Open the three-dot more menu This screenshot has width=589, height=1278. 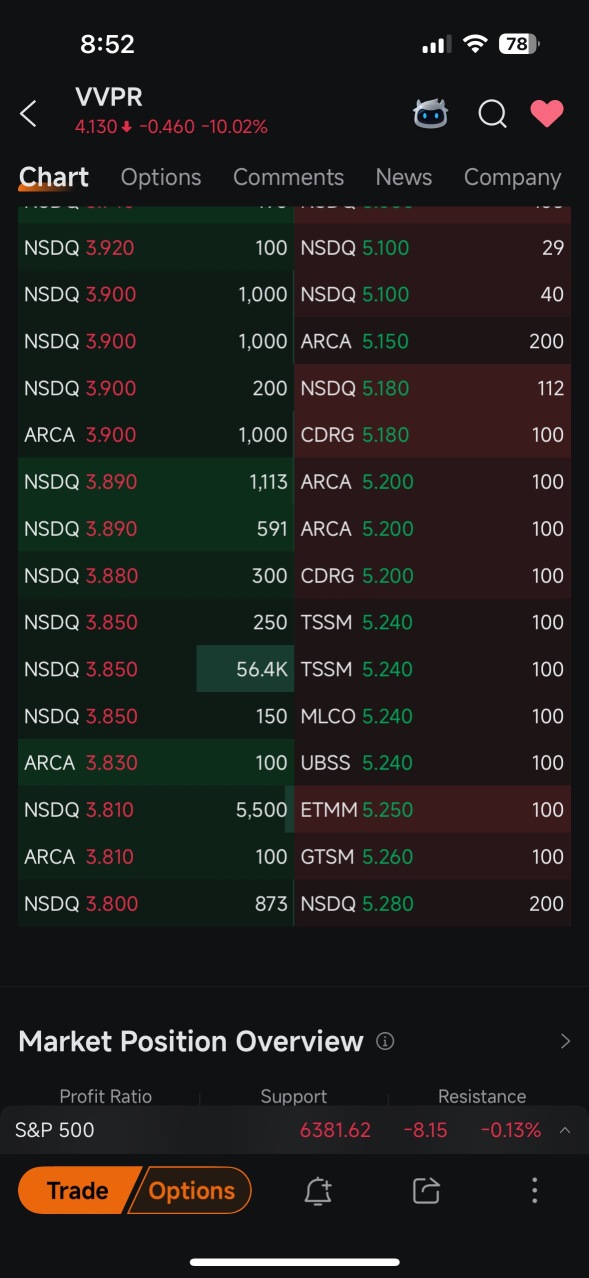coord(535,1190)
